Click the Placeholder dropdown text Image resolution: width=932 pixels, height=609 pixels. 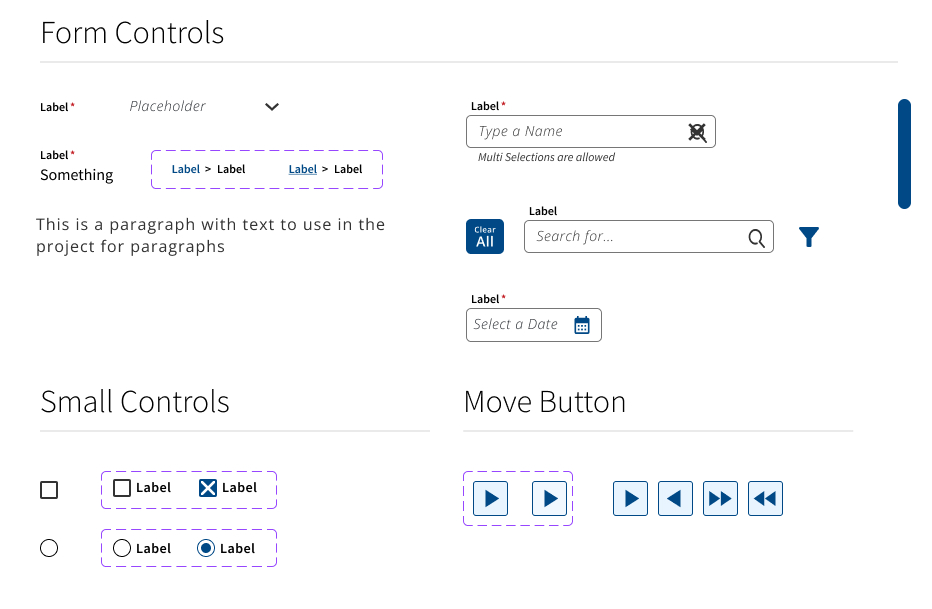168,107
